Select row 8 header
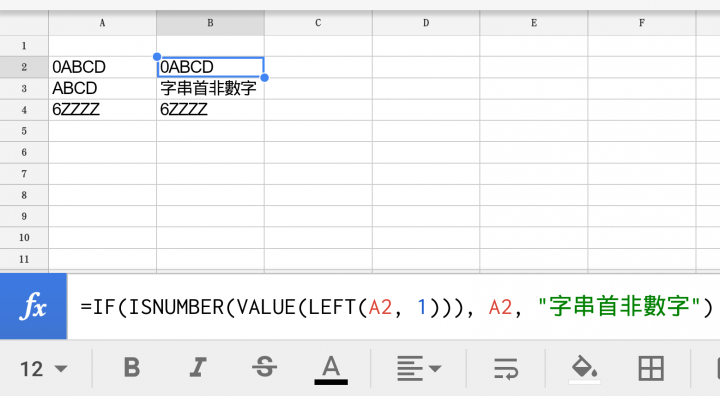Screen dimensions: 720x396 pyautogui.click(x=24, y=195)
